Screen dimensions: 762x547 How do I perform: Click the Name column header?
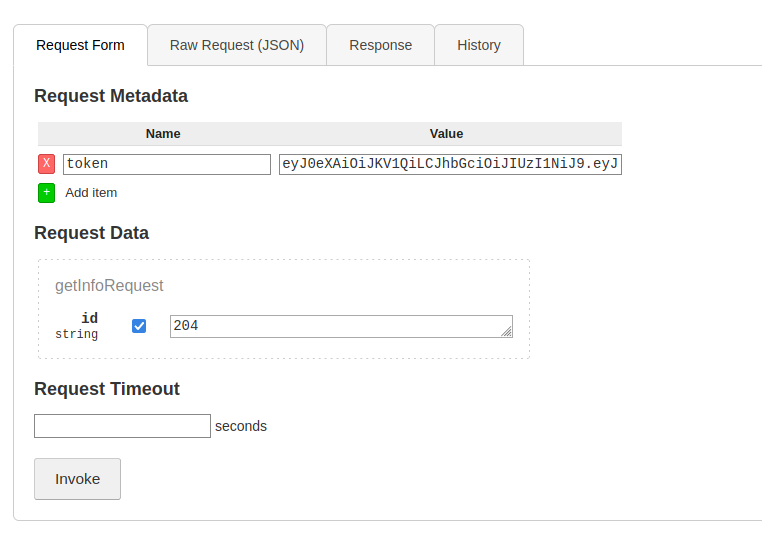163,134
